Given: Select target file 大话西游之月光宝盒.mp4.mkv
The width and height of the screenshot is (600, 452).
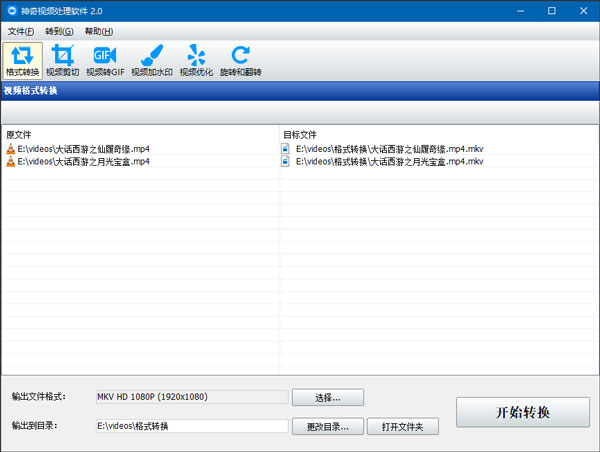Looking at the screenshot, I should (x=390, y=162).
